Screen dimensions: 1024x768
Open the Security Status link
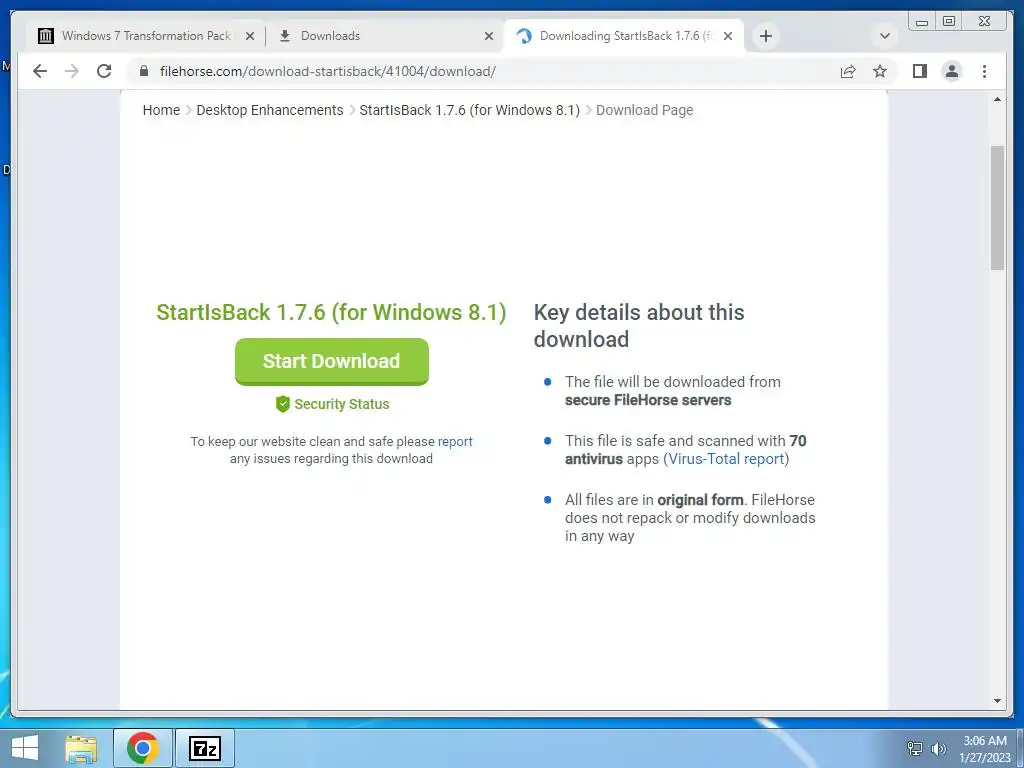point(342,404)
